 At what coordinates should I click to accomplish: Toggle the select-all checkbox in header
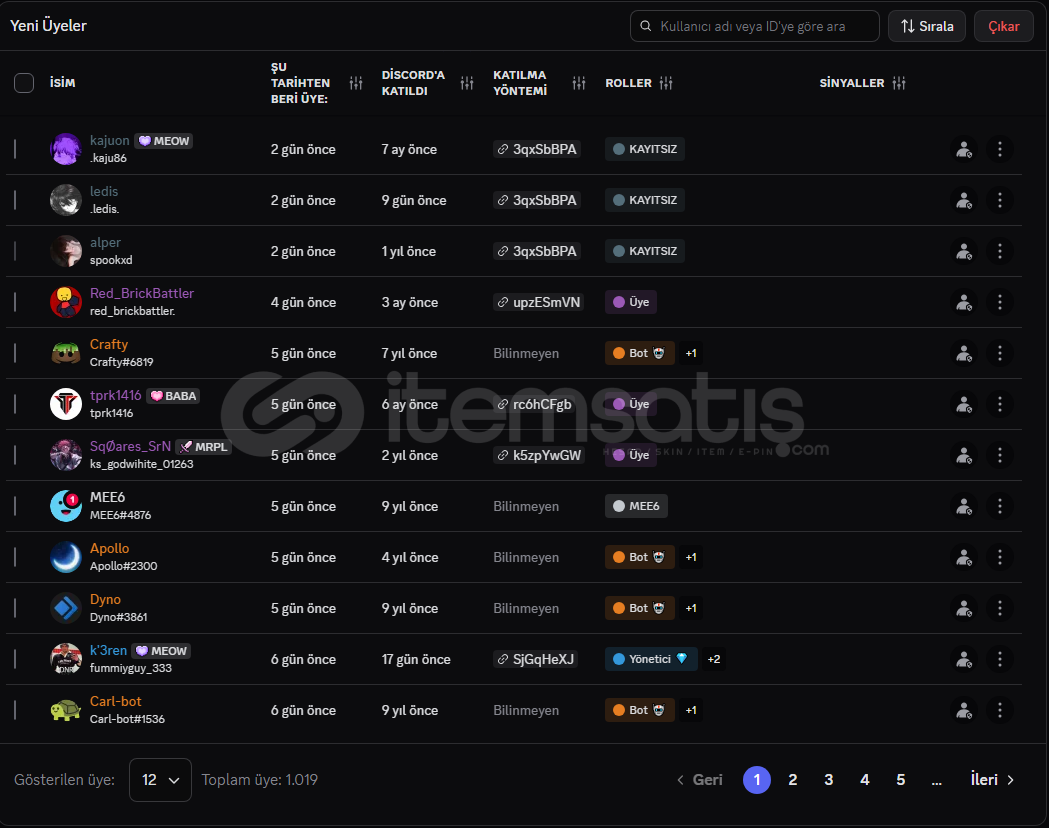[24, 83]
